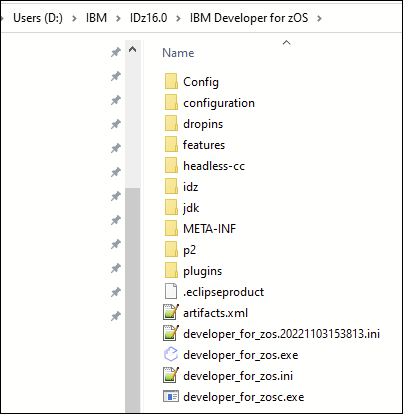Image resolution: width=403 pixels, height=414 pixels.
Task: Select the developer_for_zos.20221103153813.ini file icon
Action: tap(171, 334)
